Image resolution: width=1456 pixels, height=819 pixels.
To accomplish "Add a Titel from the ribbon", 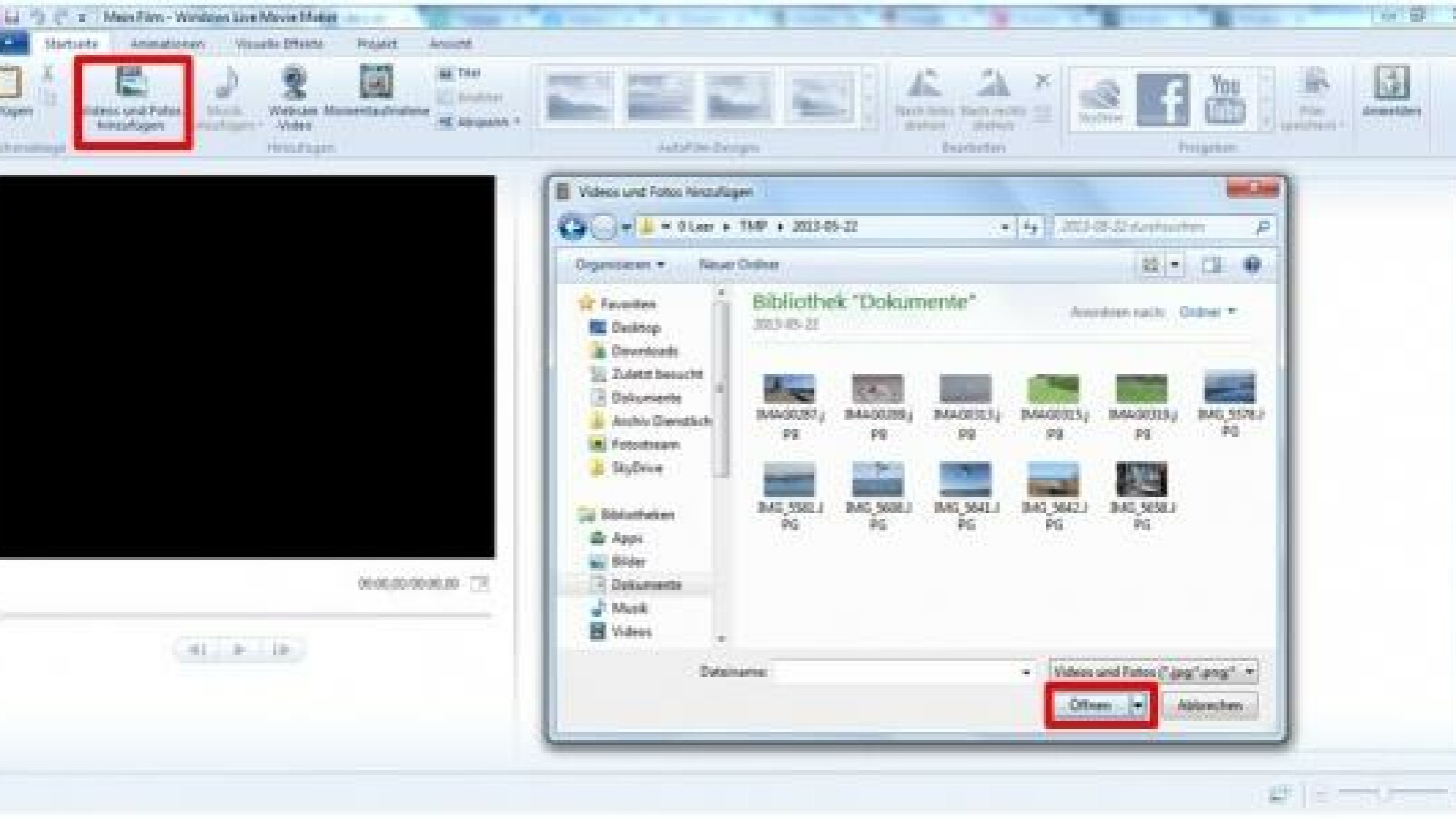I will coord(460,73).
